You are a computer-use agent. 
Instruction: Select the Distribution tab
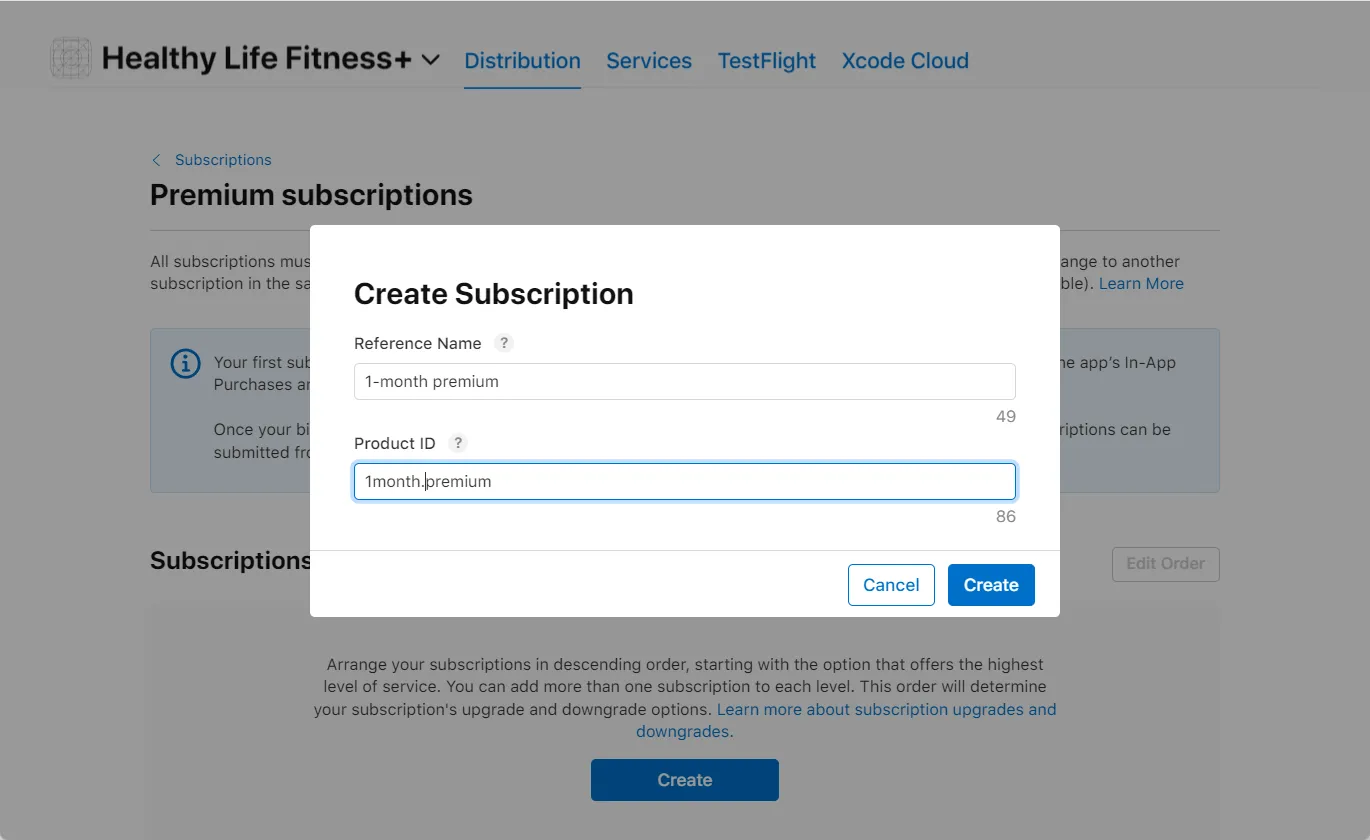click(x=522, y=61)
